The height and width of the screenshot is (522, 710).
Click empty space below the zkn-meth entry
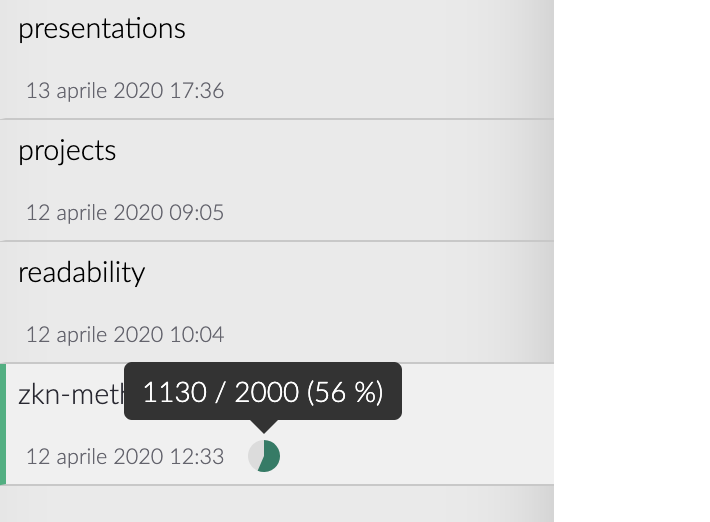[276, 504]
